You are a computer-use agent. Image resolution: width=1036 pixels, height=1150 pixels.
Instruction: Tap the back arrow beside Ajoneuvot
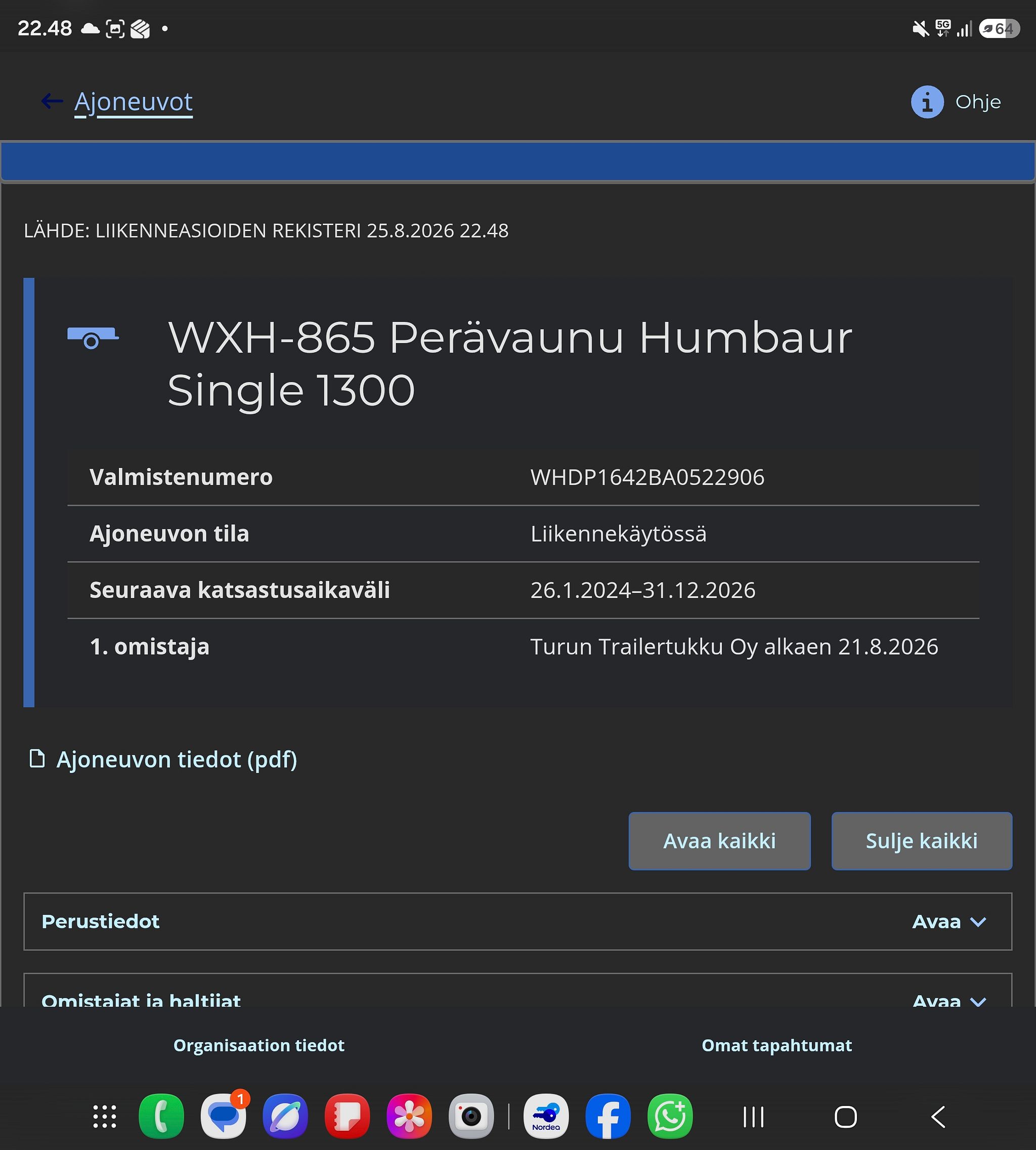[x=53, y=101]
